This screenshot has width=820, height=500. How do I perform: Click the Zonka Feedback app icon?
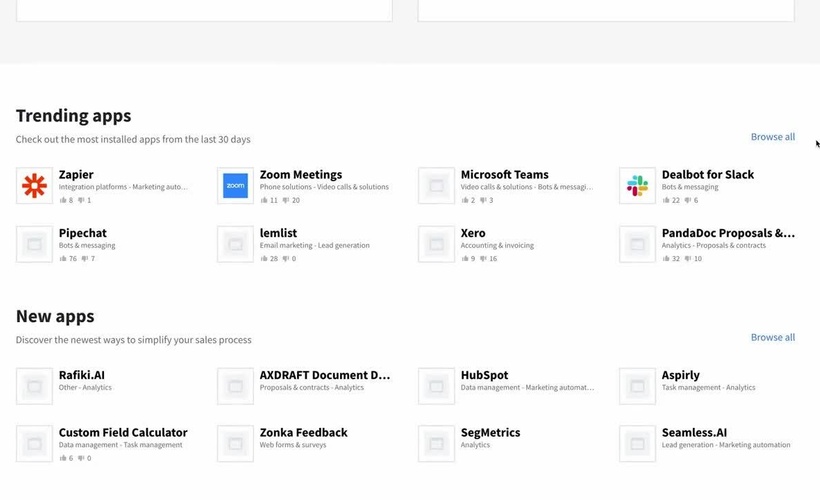click(x=235, y=444)
